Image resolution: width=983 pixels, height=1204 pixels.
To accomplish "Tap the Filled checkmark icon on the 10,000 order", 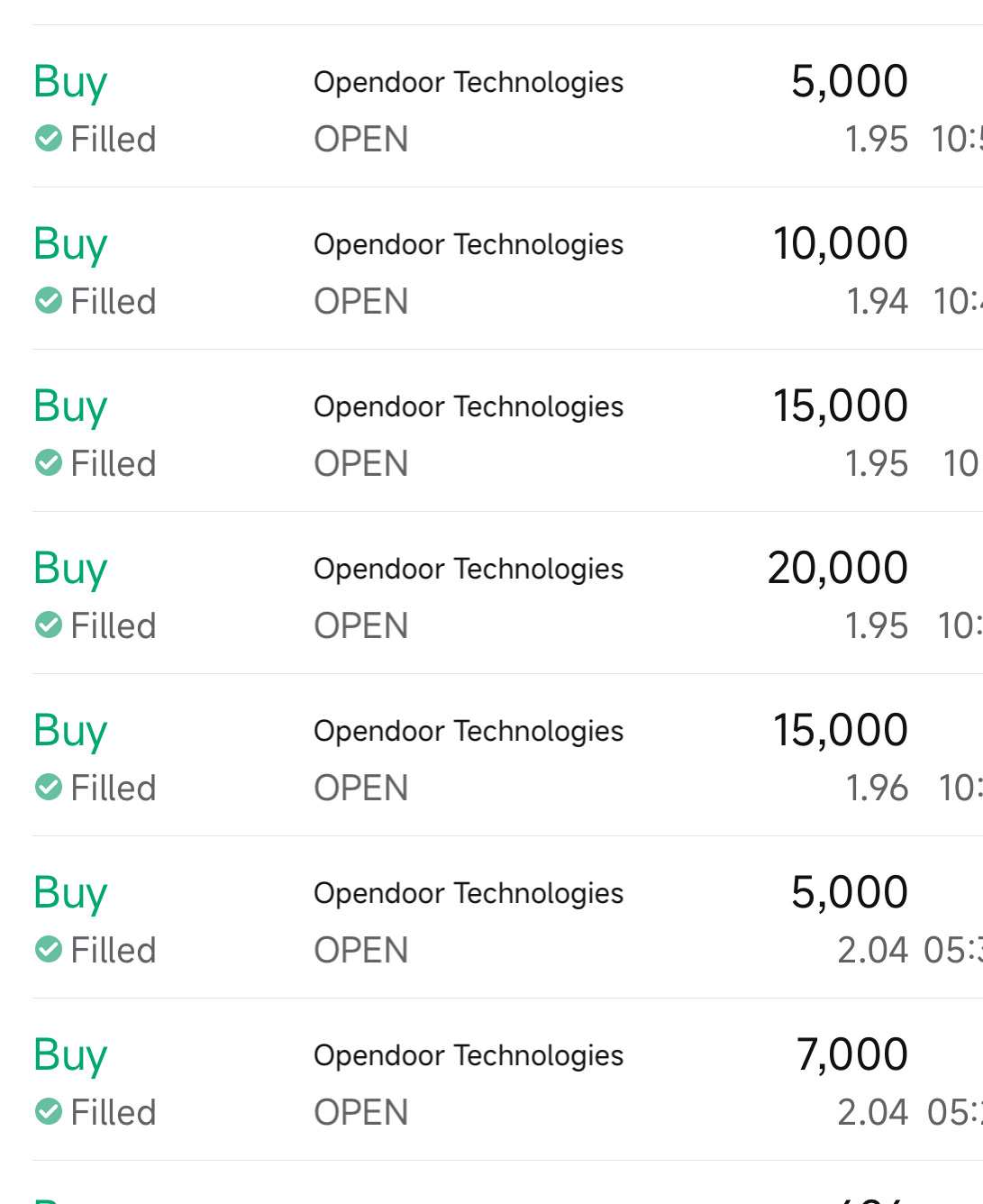I will point(49,301).
